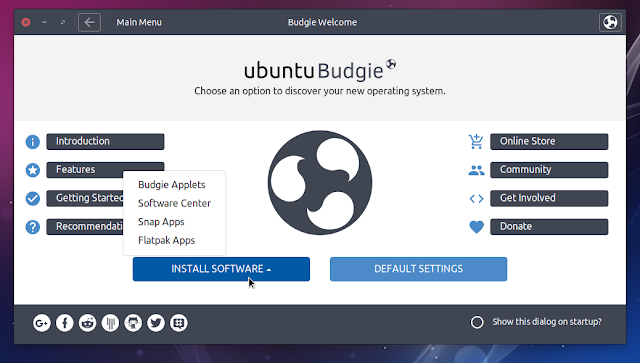640x363 pixels.
Task: Open the striped circle social icon
Action: (110, 323)
